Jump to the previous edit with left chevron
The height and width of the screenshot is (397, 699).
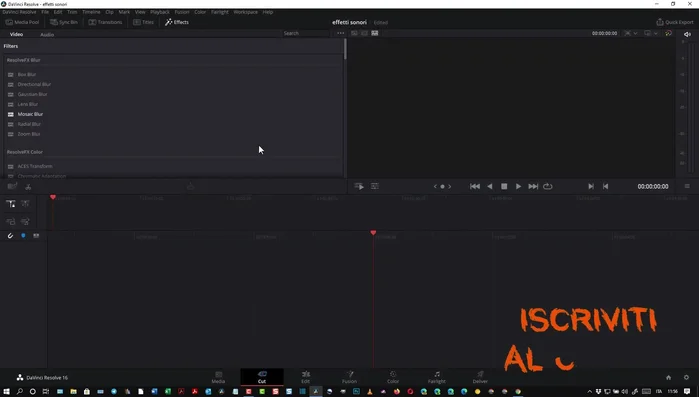coord(435,187)
